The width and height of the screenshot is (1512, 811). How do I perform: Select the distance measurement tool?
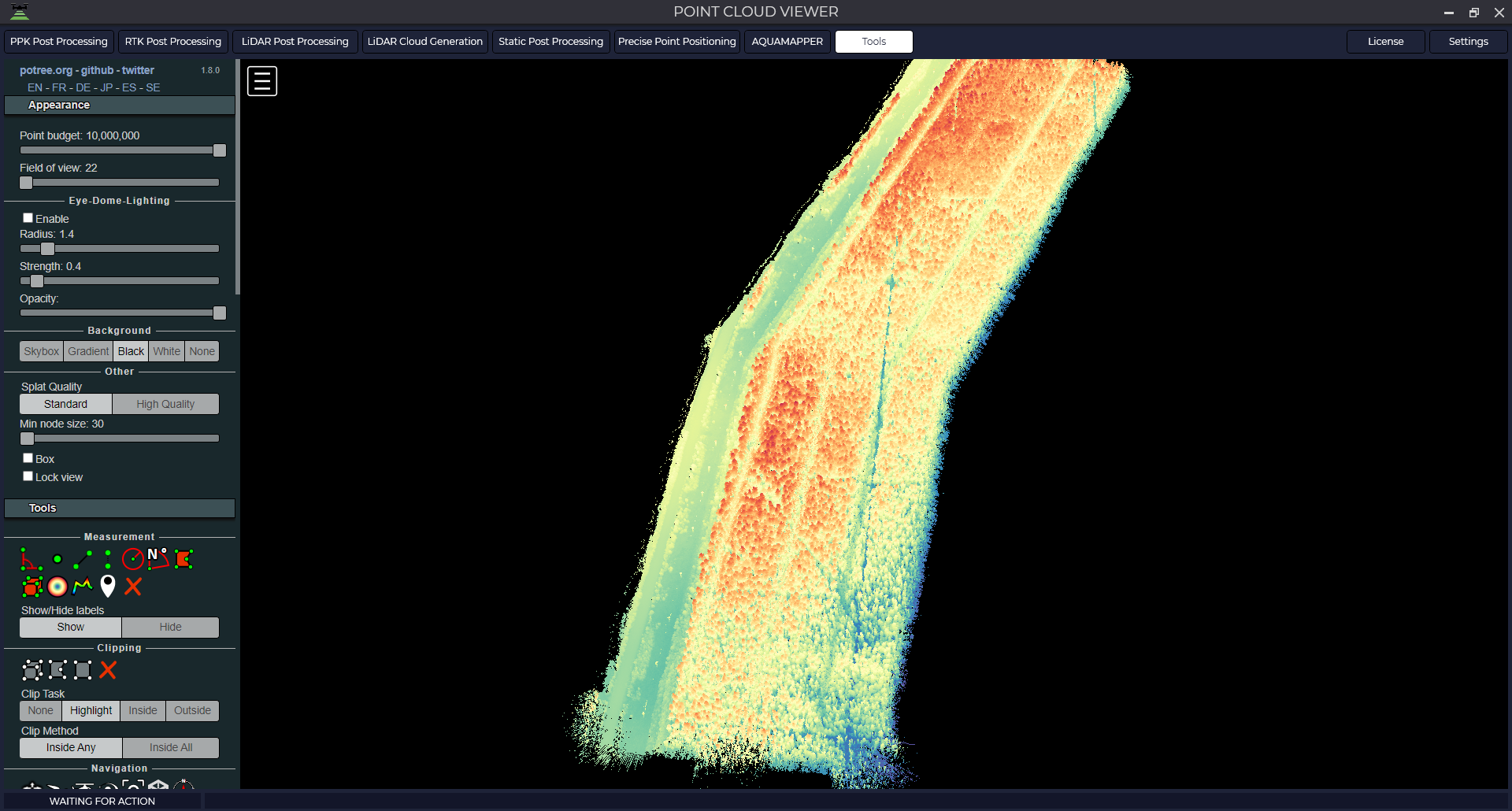click(83, 560)
